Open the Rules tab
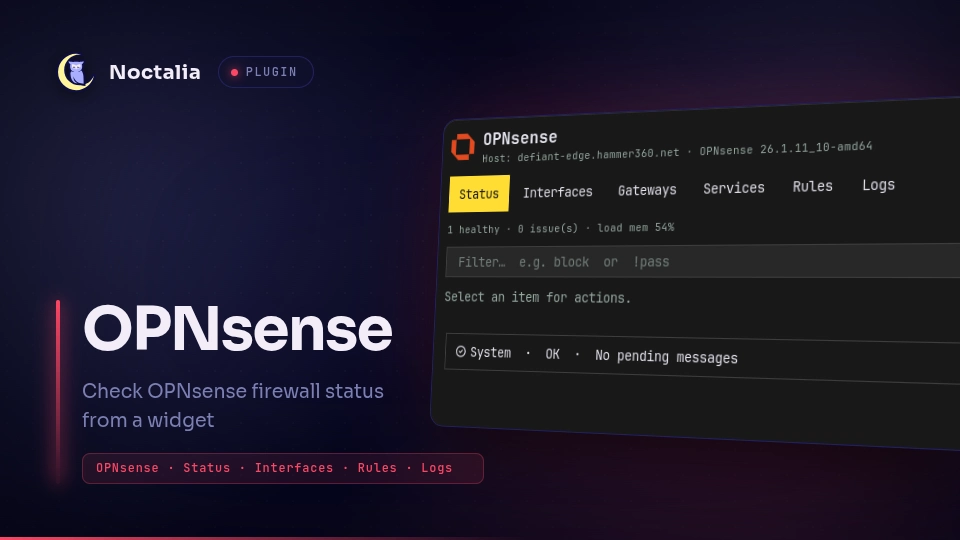 (812, 187)
